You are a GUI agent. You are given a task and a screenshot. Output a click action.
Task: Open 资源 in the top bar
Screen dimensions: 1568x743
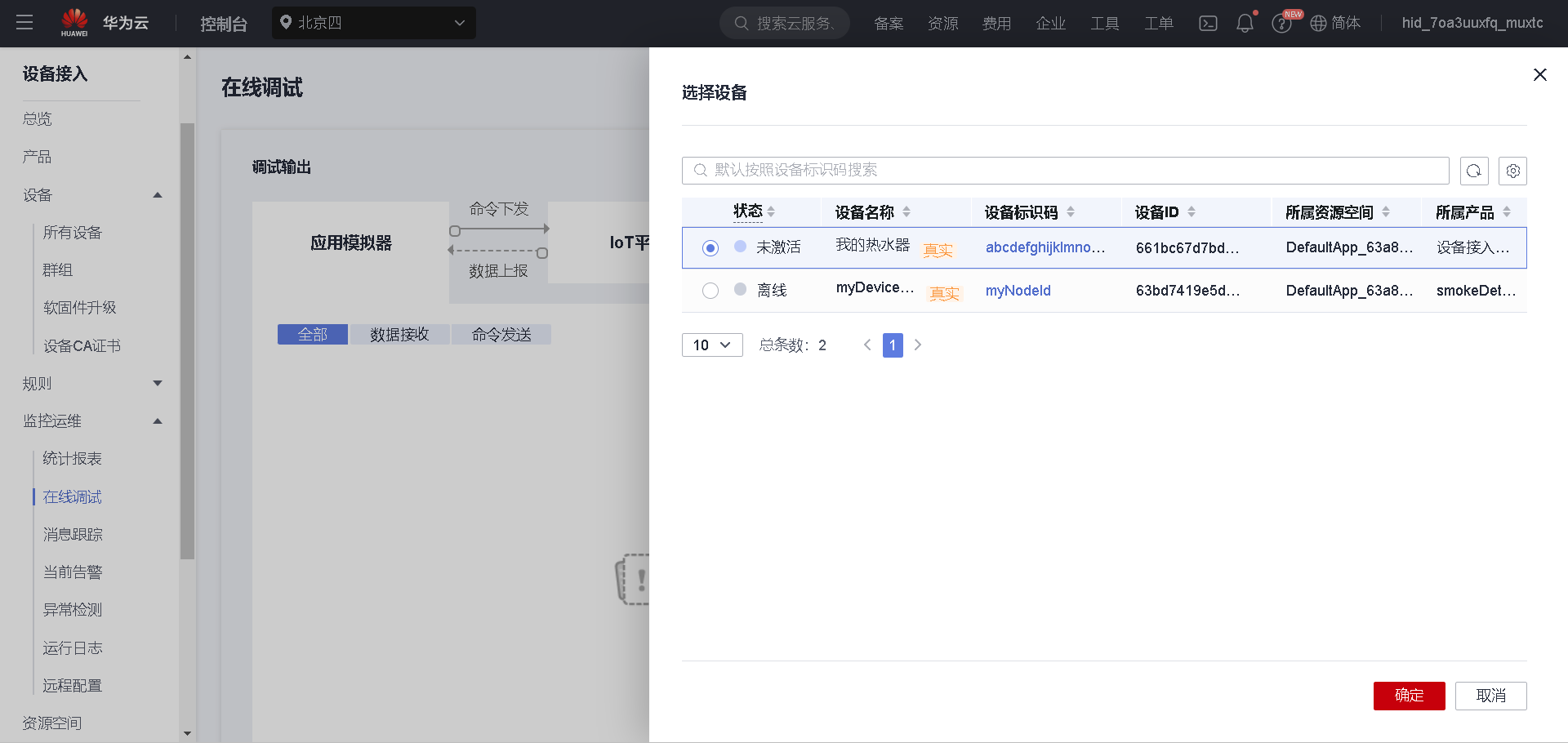point(943,24)
